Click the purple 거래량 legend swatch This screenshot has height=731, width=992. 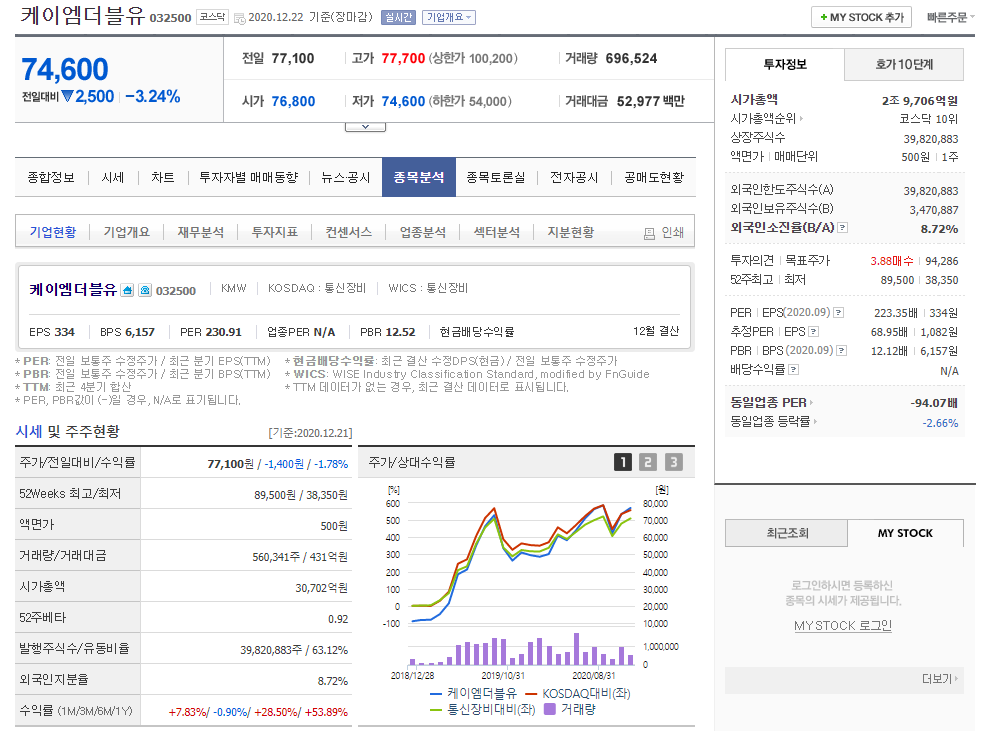pyautogui.click(x=550, y=709)
